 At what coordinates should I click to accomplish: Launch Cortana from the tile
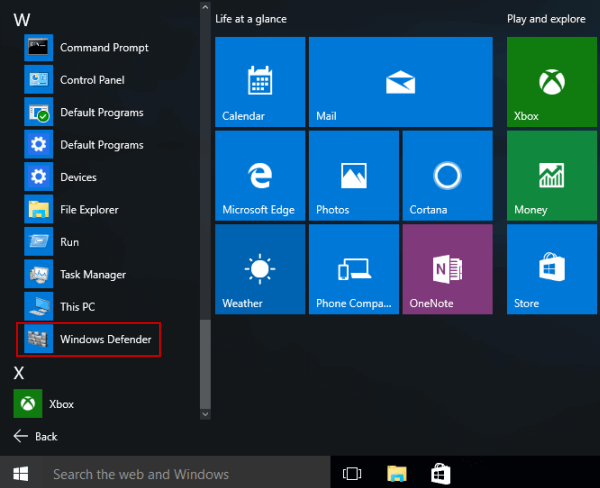click(447, 176)
